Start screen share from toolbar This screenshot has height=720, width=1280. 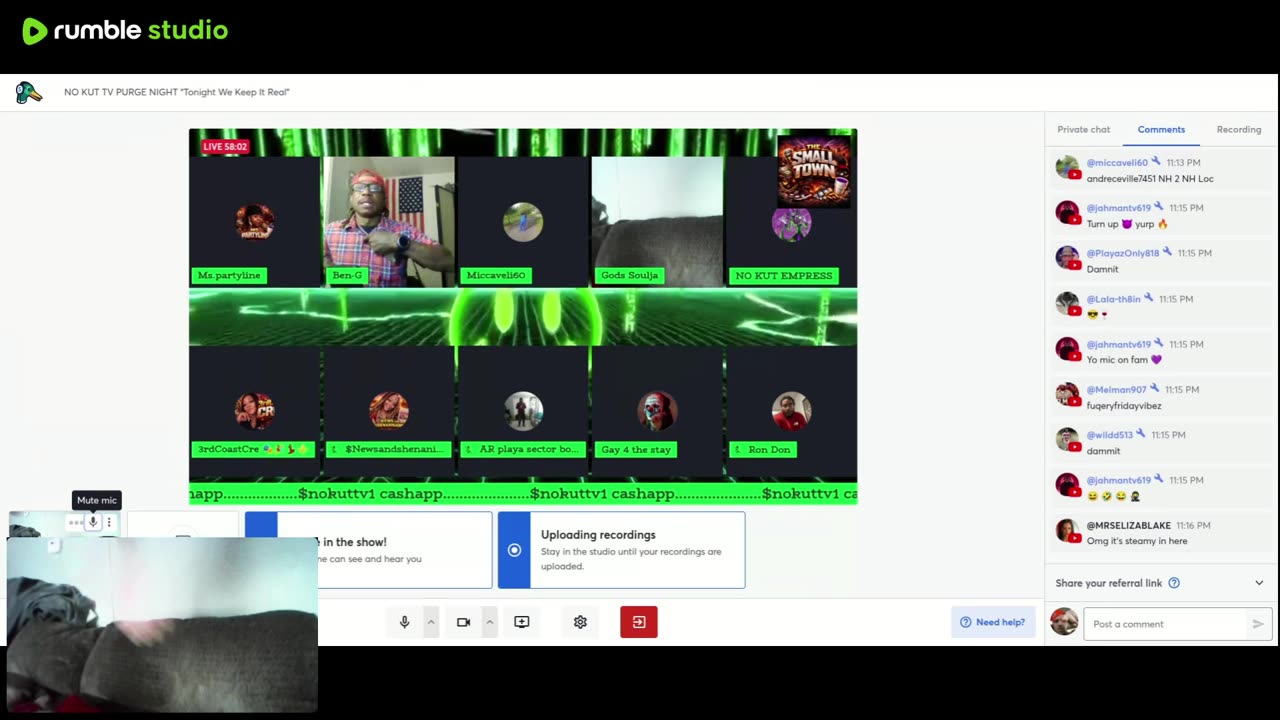click(x=522, y=622)
